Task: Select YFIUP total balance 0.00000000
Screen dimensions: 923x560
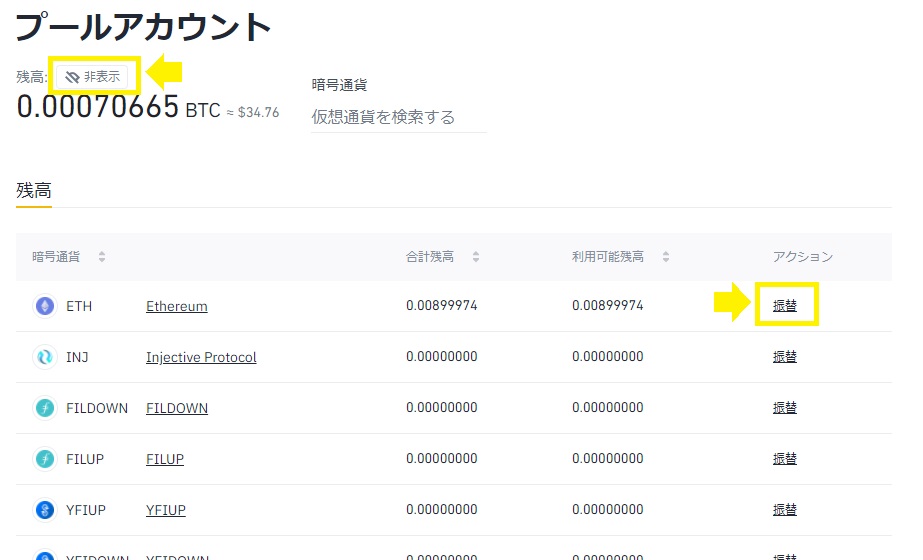Action: pyautogui.click(x=441, y=509)
